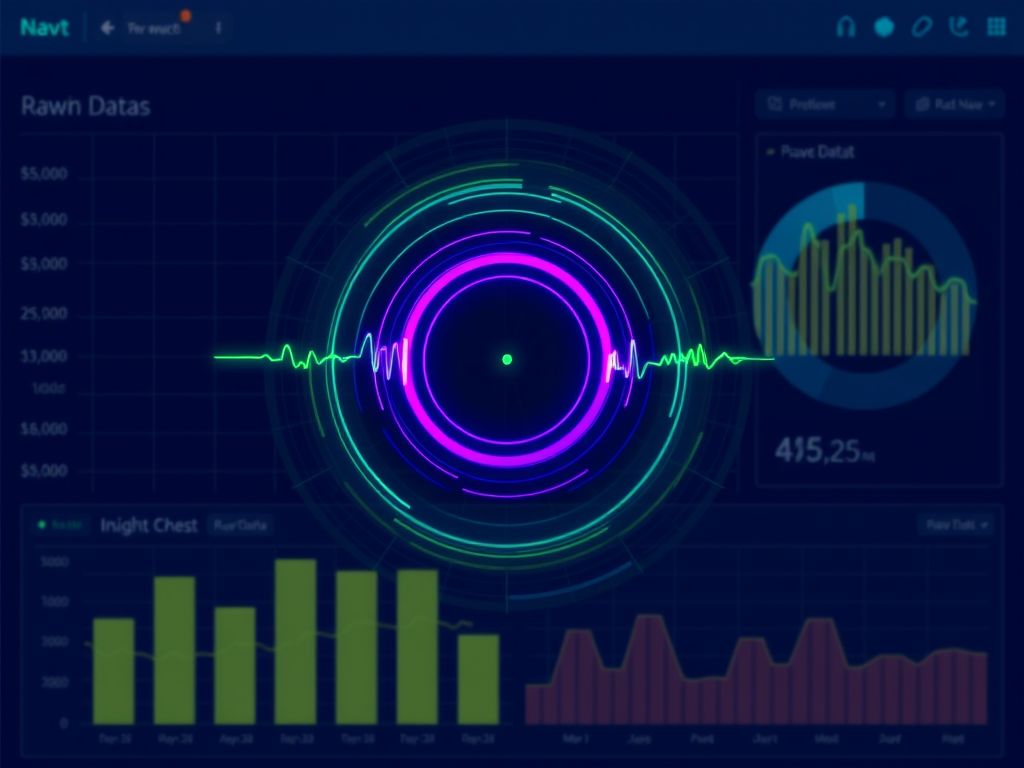The width and height of the screenshot is (1024, 768).
Task: Click the 415,25 value under the donut chart
Action: pos(820,451)
